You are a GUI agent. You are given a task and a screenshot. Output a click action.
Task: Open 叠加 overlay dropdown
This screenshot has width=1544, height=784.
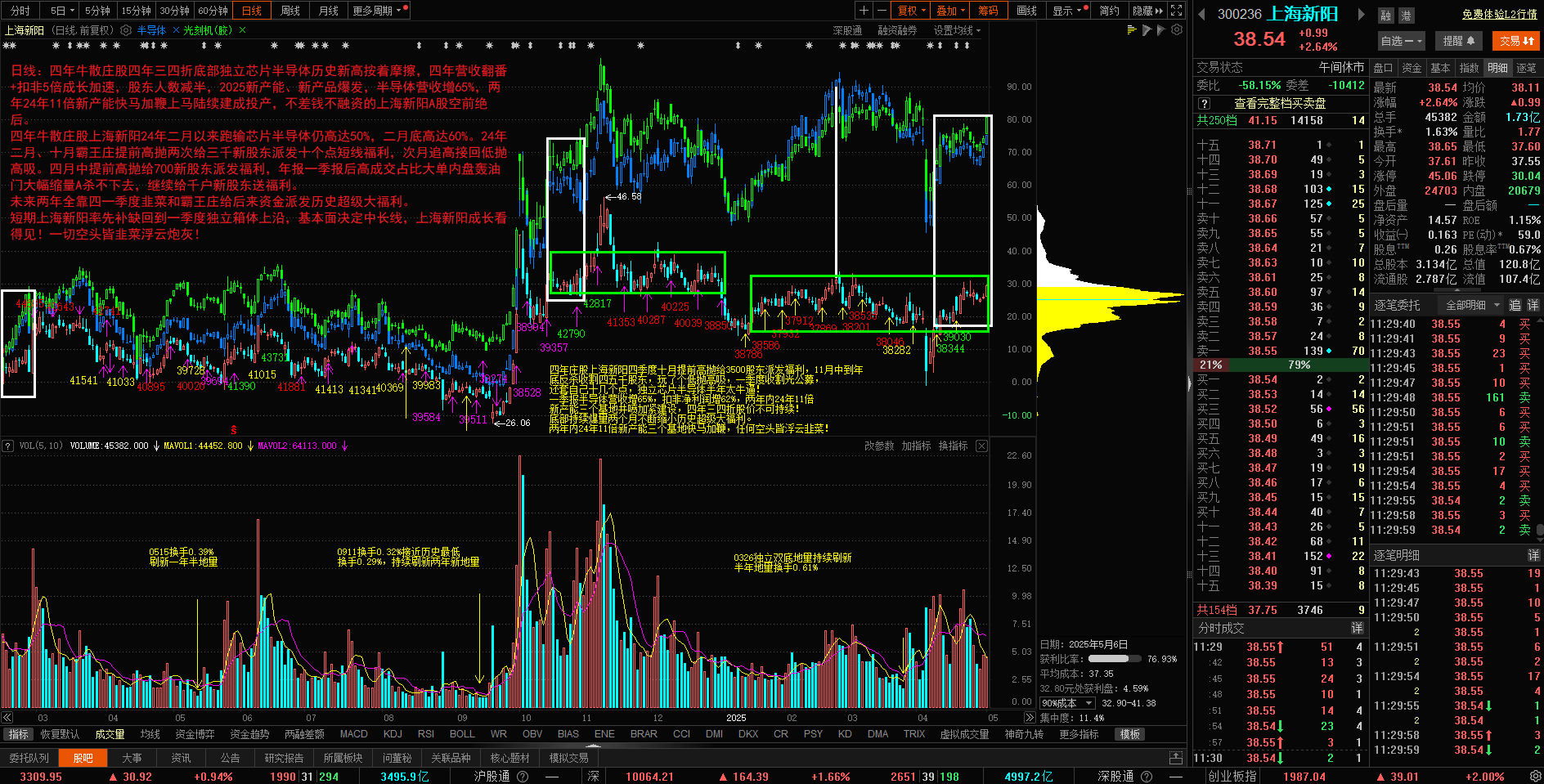[950, 11]
